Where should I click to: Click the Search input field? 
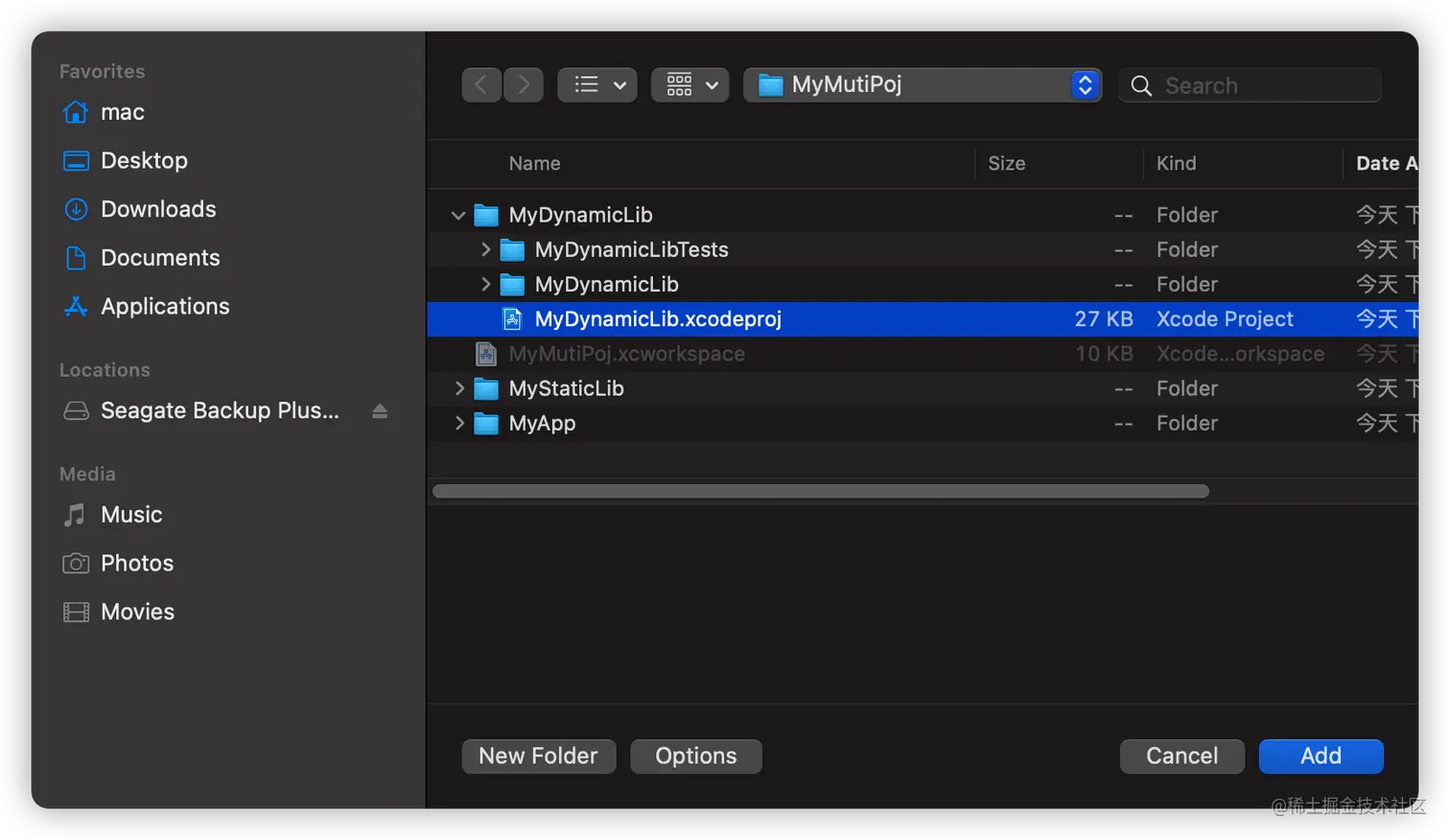pyautogui.click(x=1251, y=85)
